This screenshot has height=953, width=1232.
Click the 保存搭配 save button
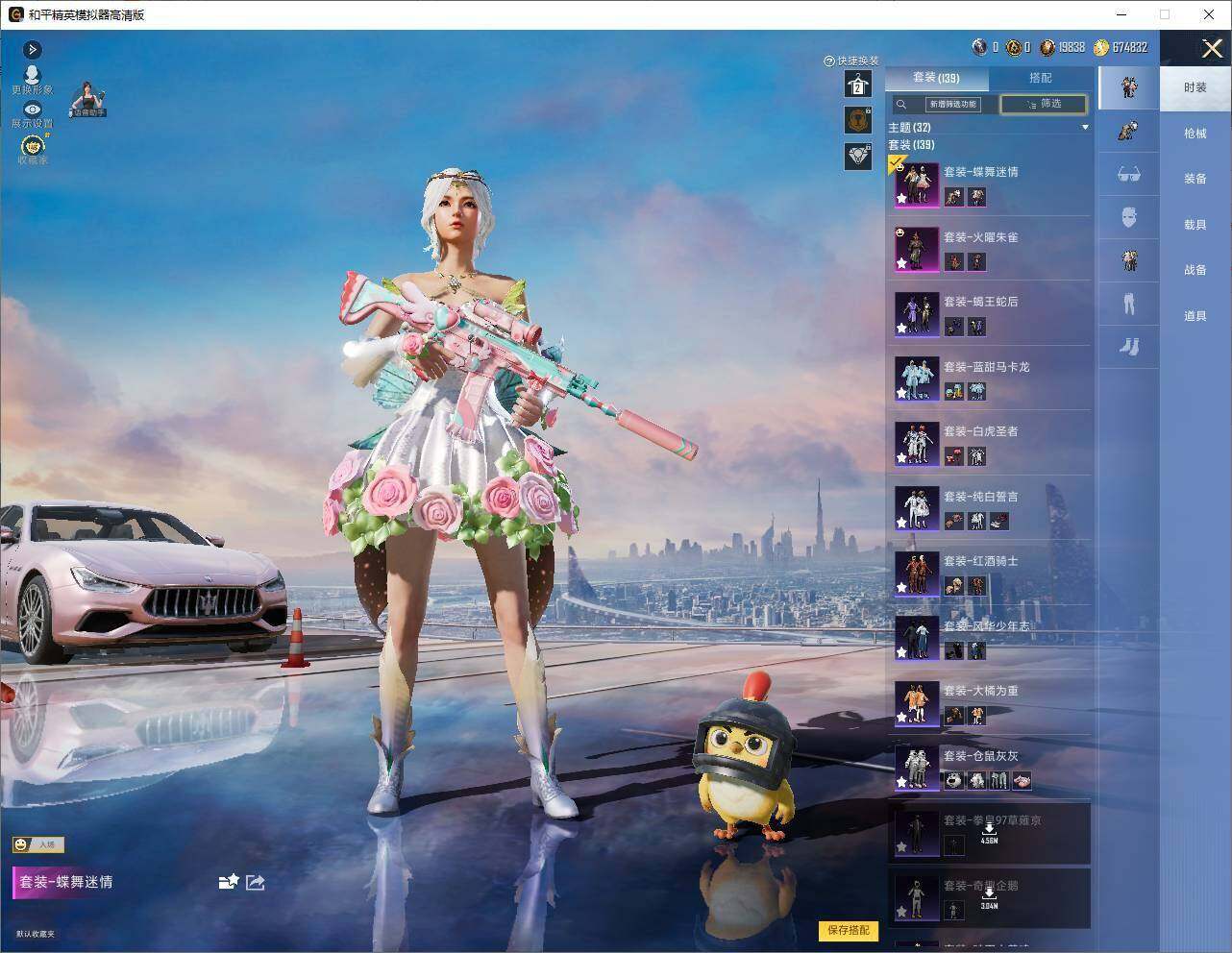coord(848,930)
